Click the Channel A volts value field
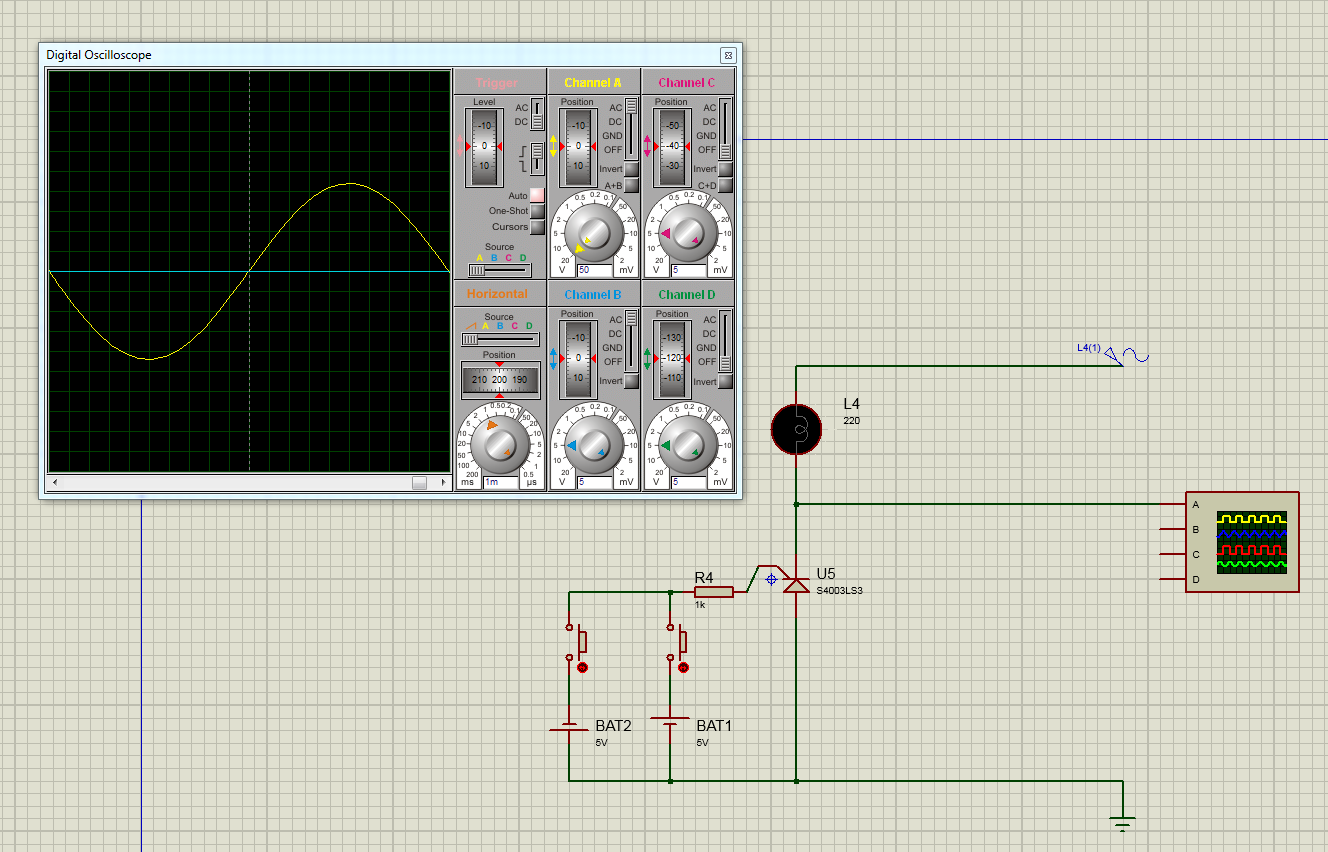The image size is (1328, 852). point(595,271)
